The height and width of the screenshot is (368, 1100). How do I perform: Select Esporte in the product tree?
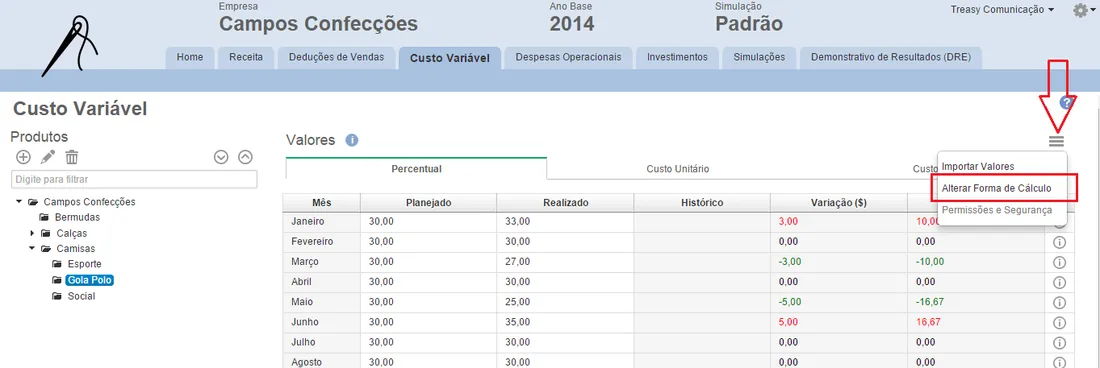click(84, 264)
